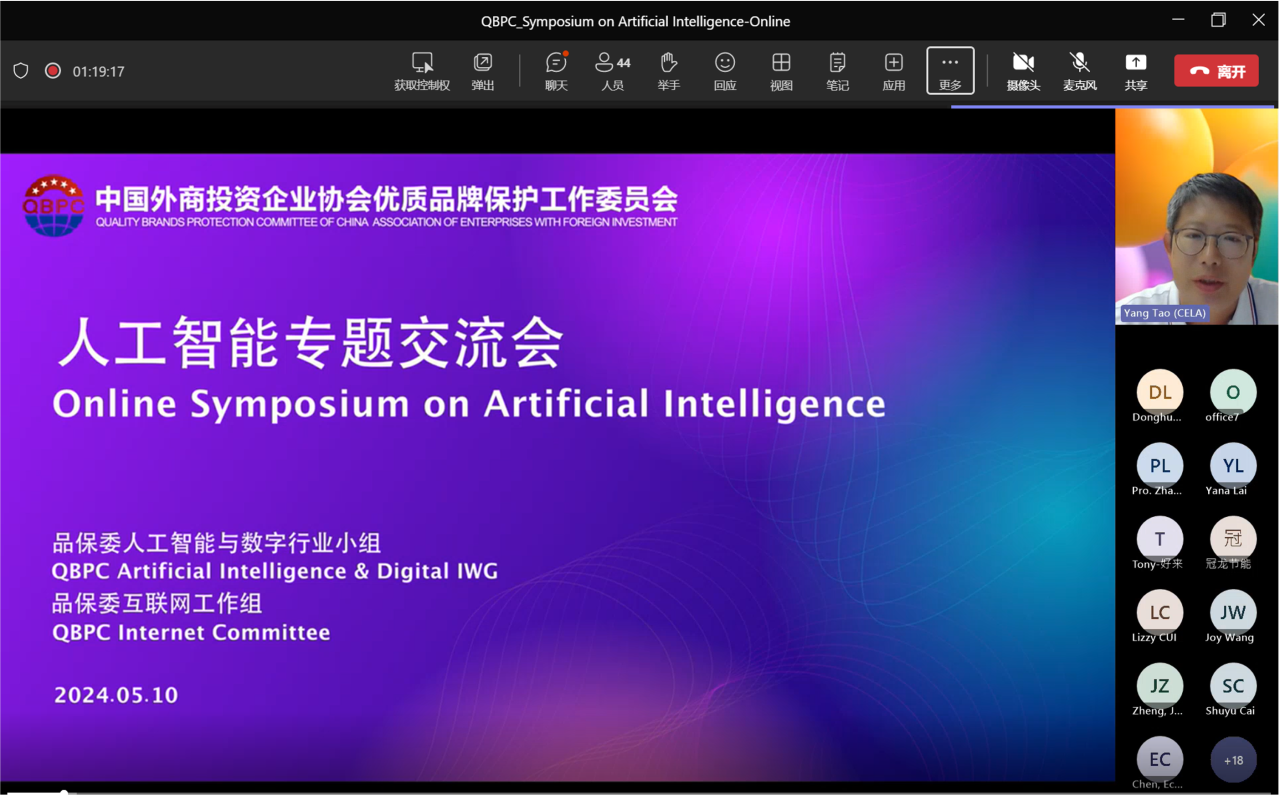1280x796 pixels.
Task: Select Joy Wang's JW avatar
Action: click(1233, 612)
